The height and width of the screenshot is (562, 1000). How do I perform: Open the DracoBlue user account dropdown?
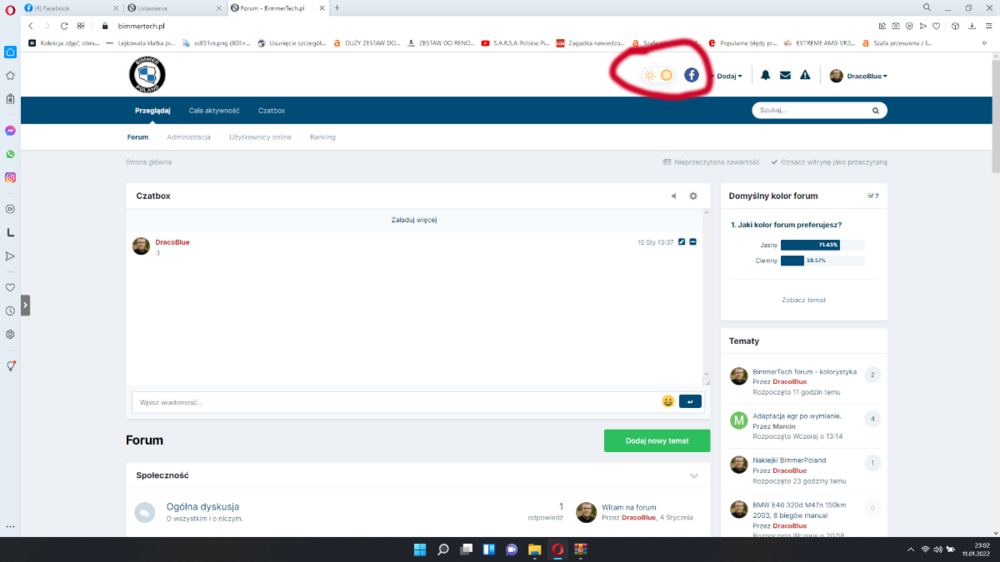coord(858,76)
